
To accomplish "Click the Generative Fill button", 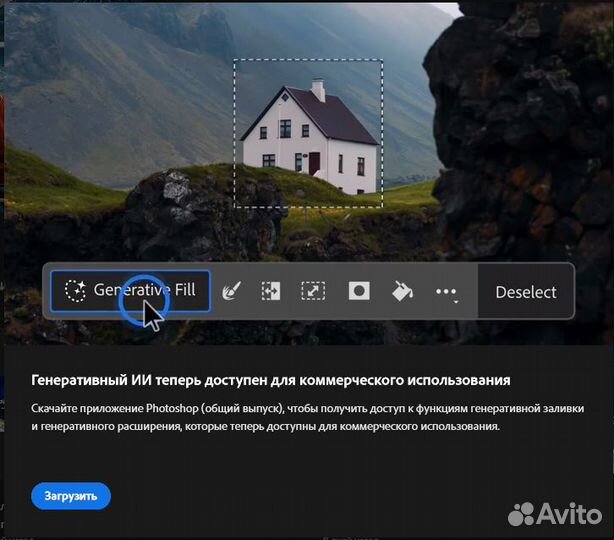I will pos(130,291).
